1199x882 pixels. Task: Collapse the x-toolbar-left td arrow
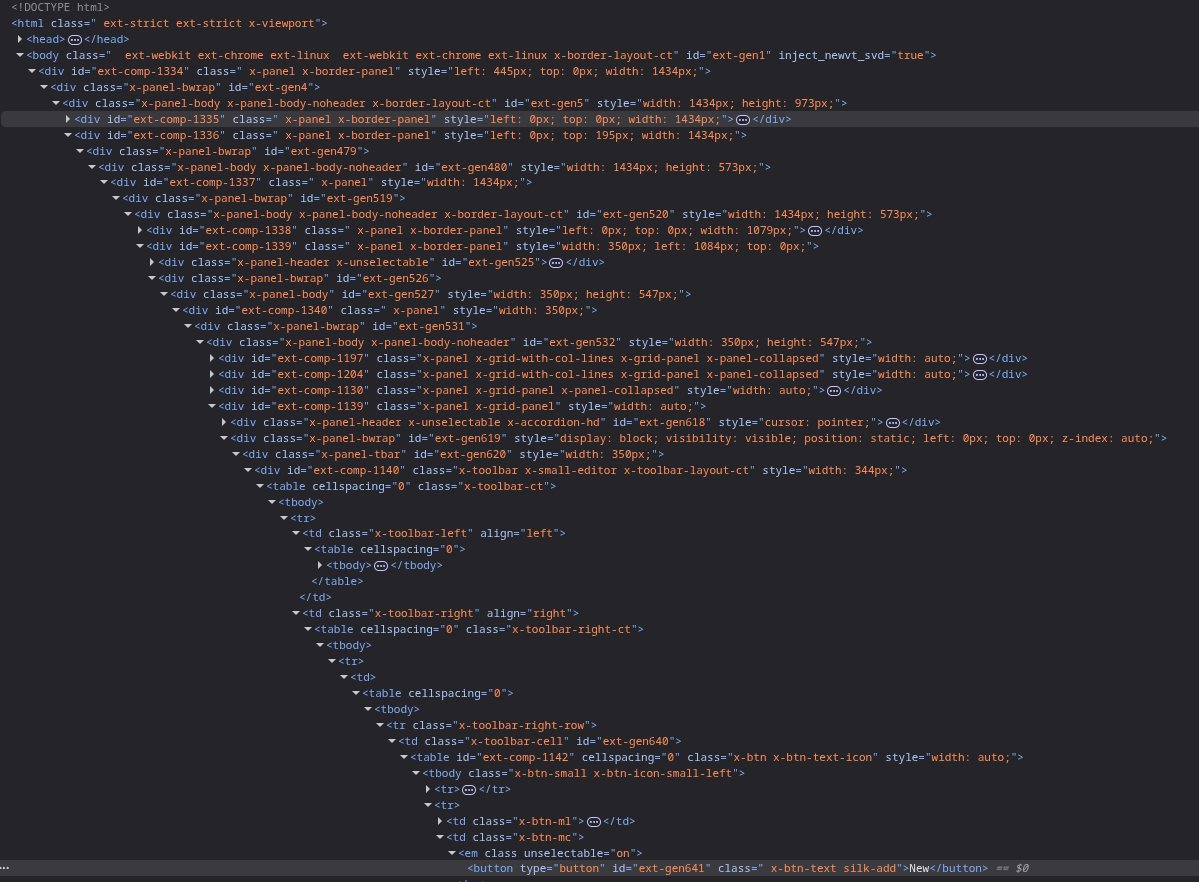coord(296,533)
